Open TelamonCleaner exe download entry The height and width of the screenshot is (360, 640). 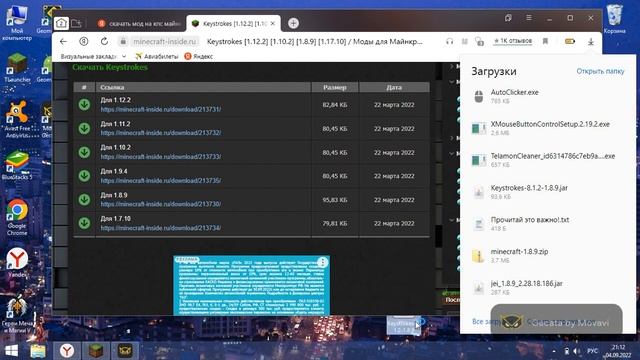pos(548,160)
